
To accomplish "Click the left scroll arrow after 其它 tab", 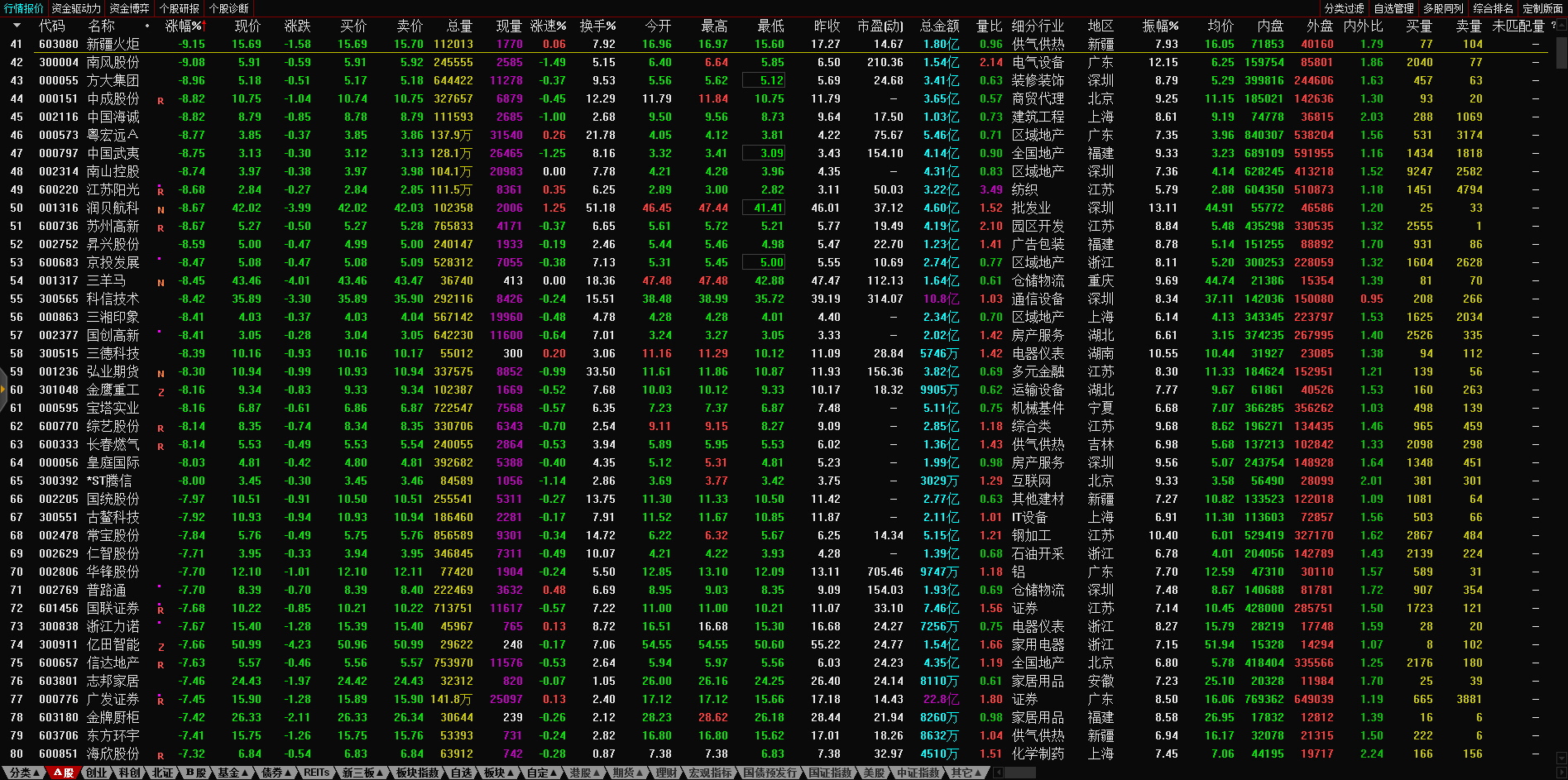I will tap(998, 773).
